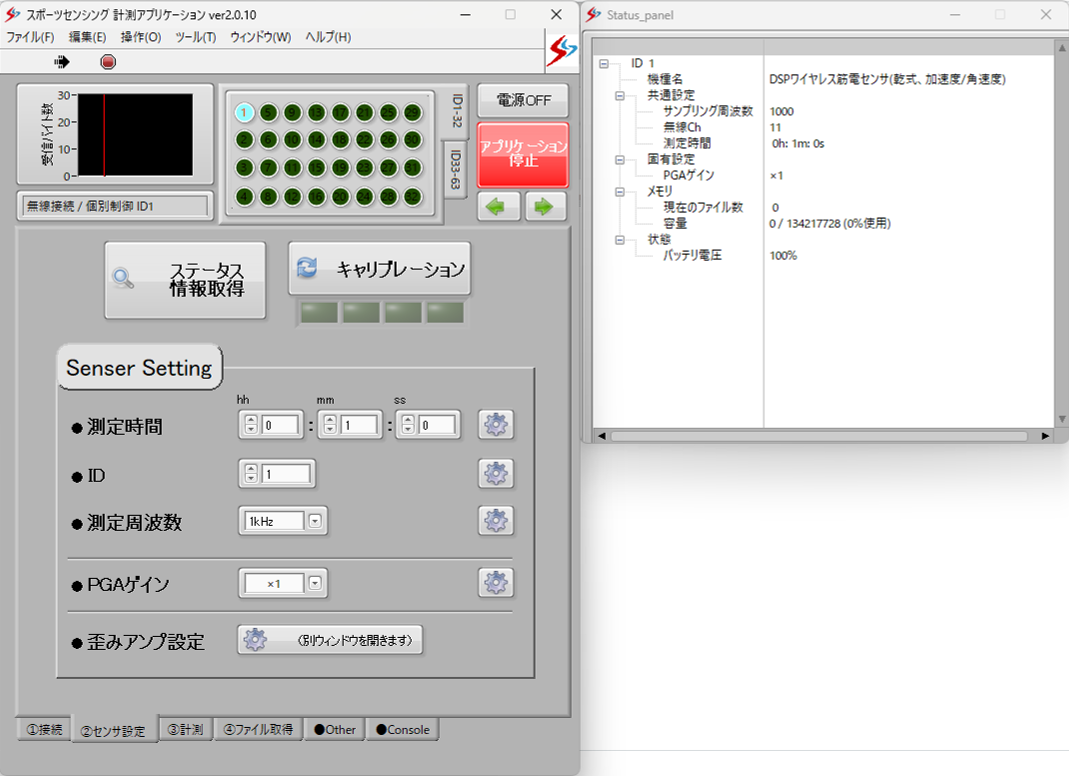Click the 無線接続 / 個別制御 ID1 status field

coord(115,206)
